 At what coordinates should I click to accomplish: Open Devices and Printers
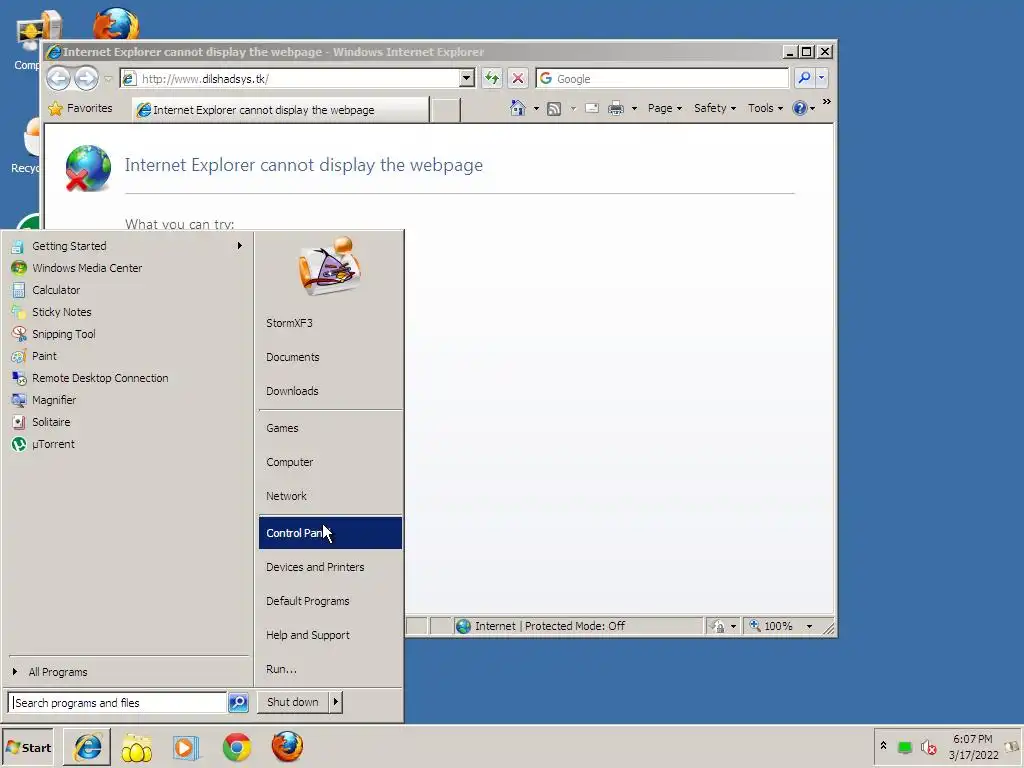[x=330, y=567]
